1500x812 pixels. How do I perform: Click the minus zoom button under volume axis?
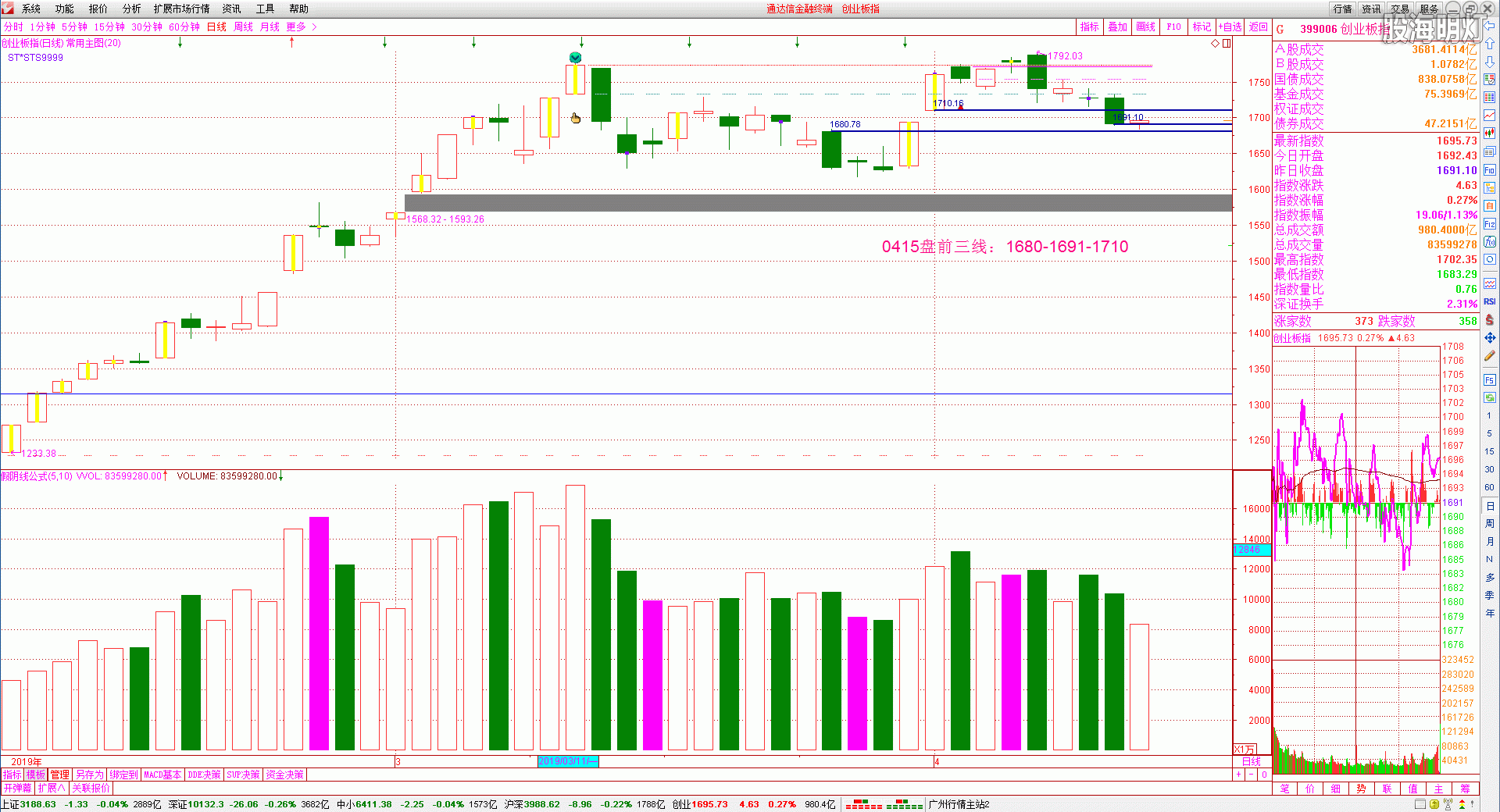(x=1252, y=775)
